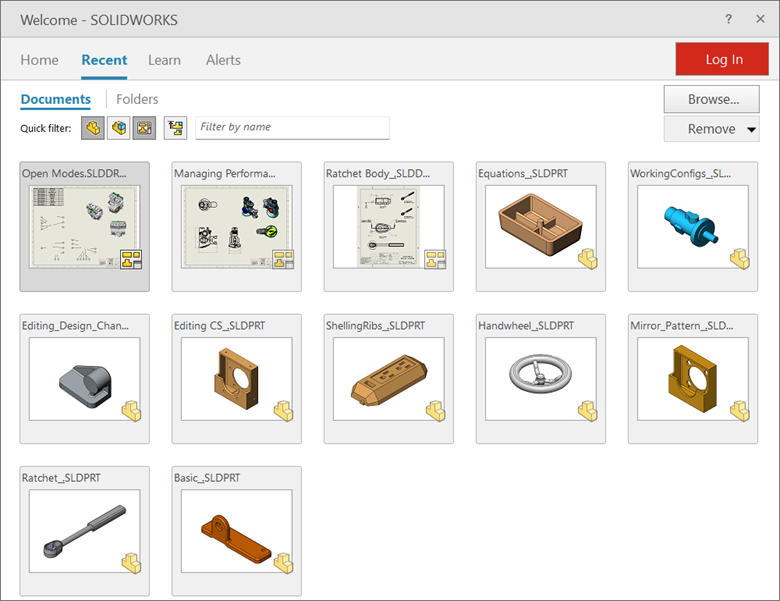
Task: Click the part icon on Handwheel tile
Action: [x=588, y=411]
